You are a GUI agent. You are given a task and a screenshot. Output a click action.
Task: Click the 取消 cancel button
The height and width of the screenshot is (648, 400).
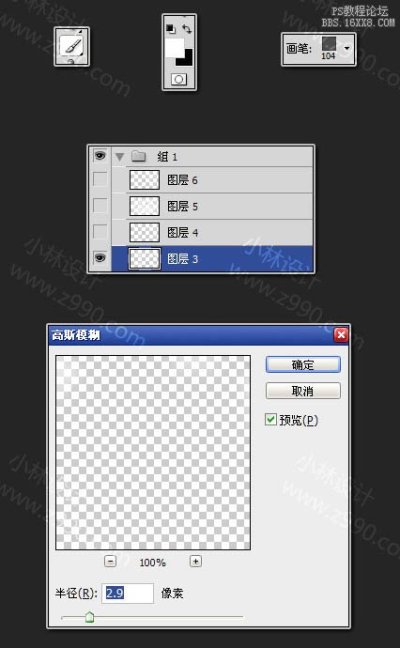(x=303, y=391)
